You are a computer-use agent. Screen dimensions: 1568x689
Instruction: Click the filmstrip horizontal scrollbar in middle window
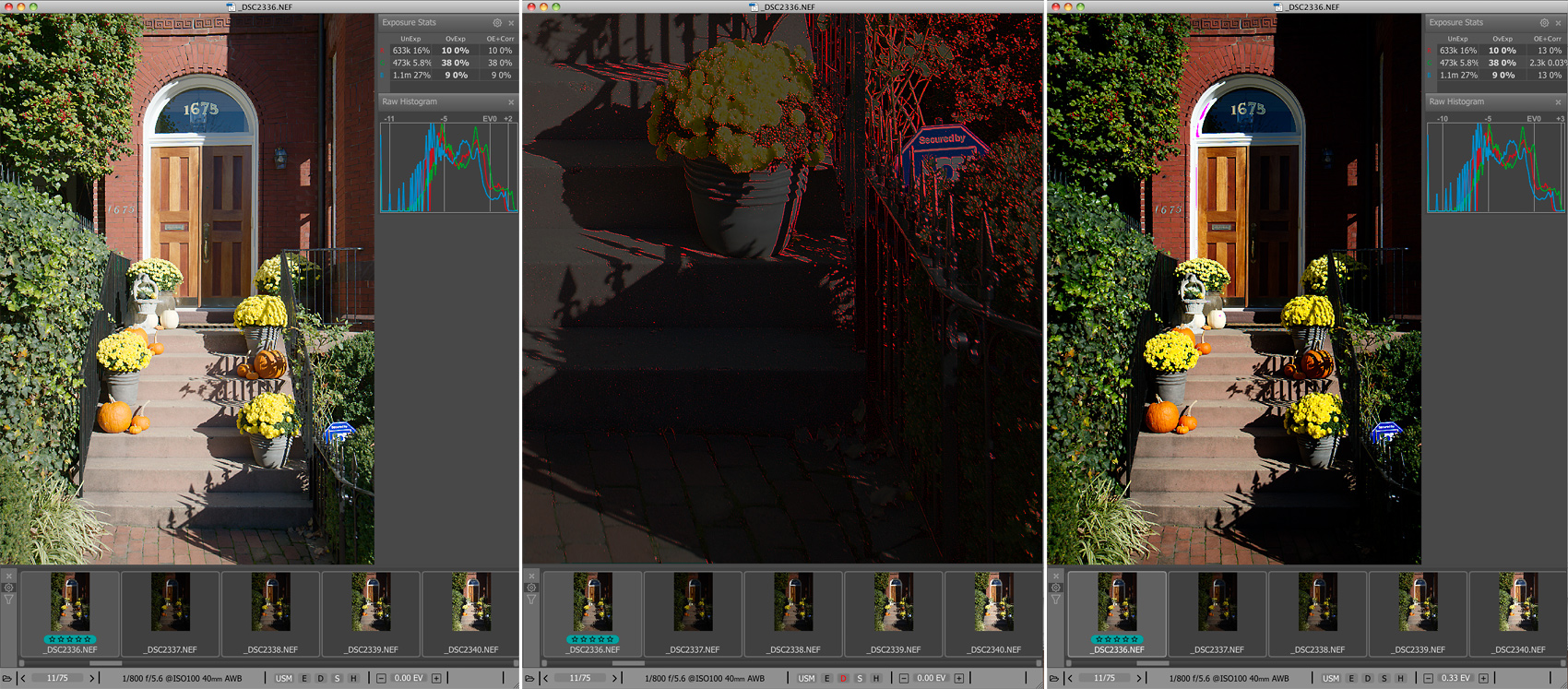[x=628, y=662]
